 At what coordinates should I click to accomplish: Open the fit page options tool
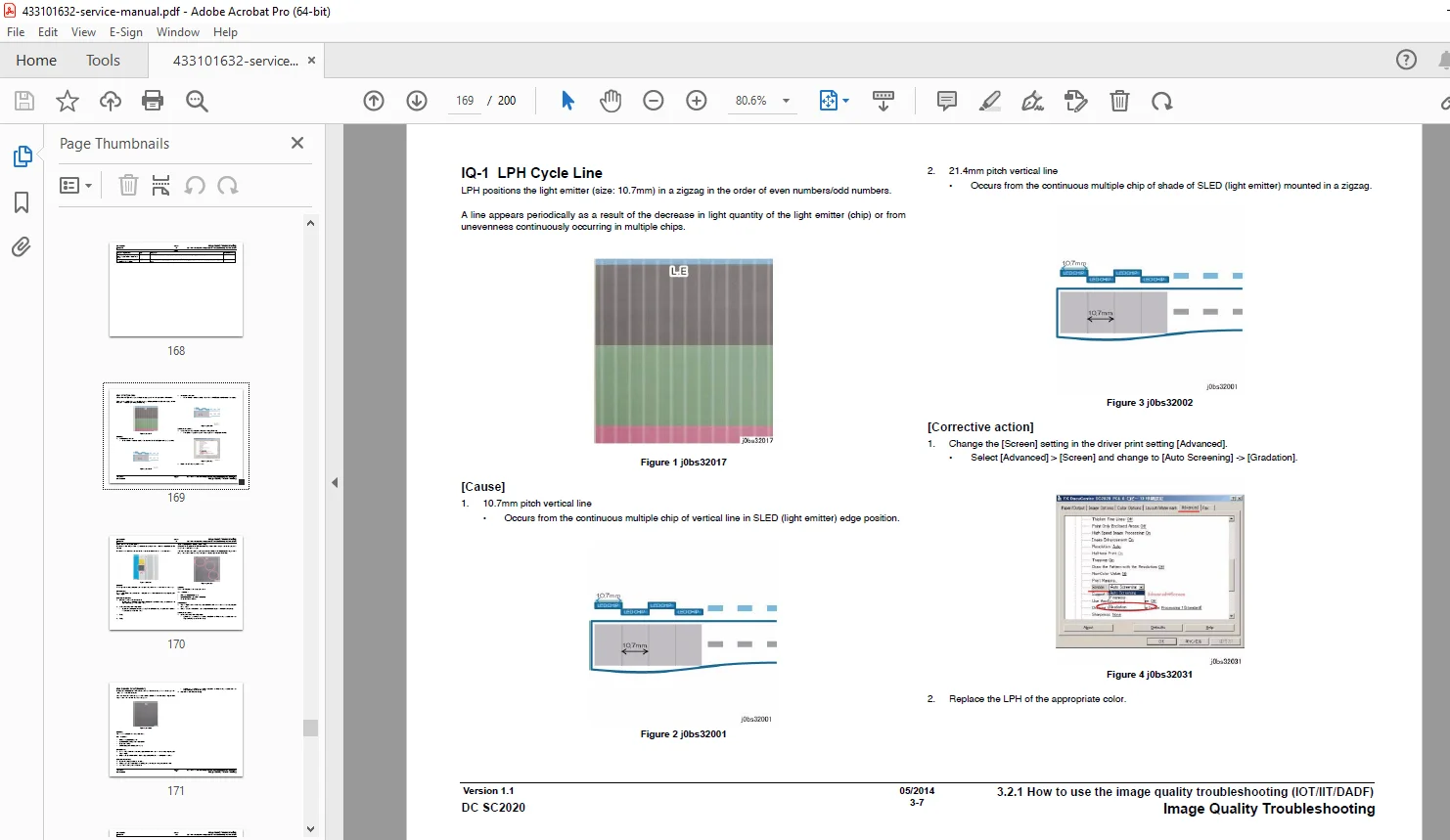coord(834,101)
